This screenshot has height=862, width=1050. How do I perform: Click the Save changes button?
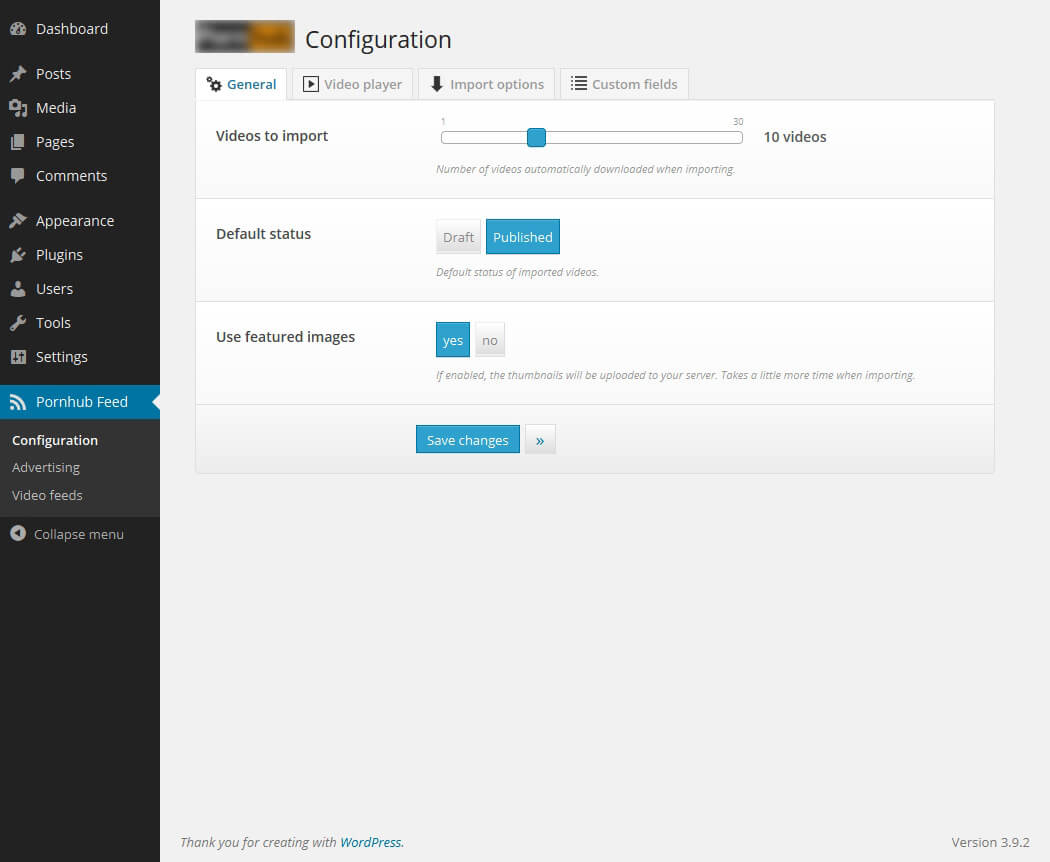467,439
